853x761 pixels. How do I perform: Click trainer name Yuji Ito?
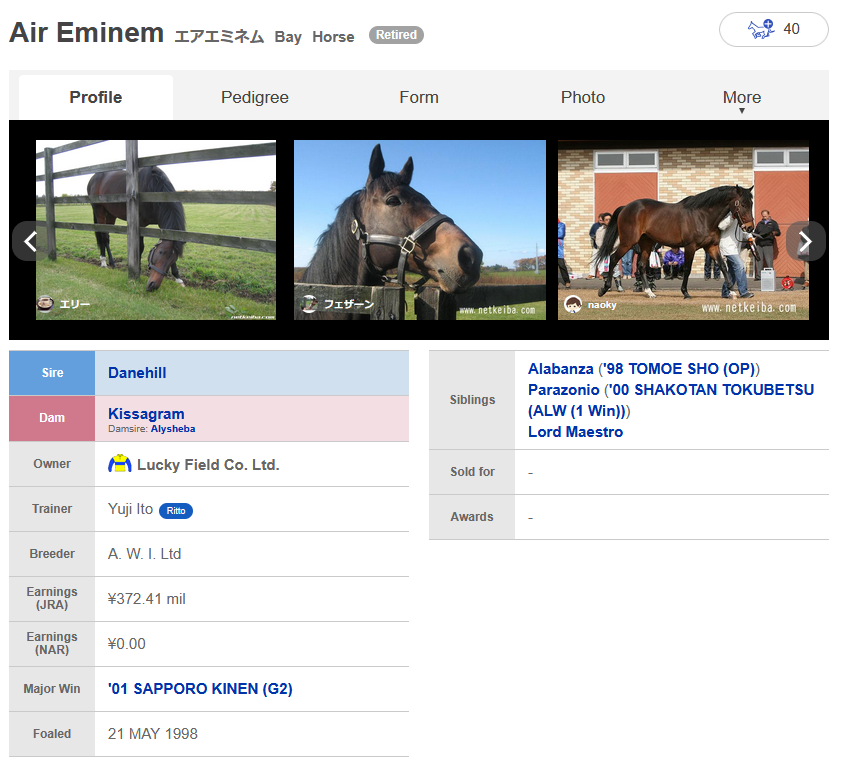(x=131, y=509)
